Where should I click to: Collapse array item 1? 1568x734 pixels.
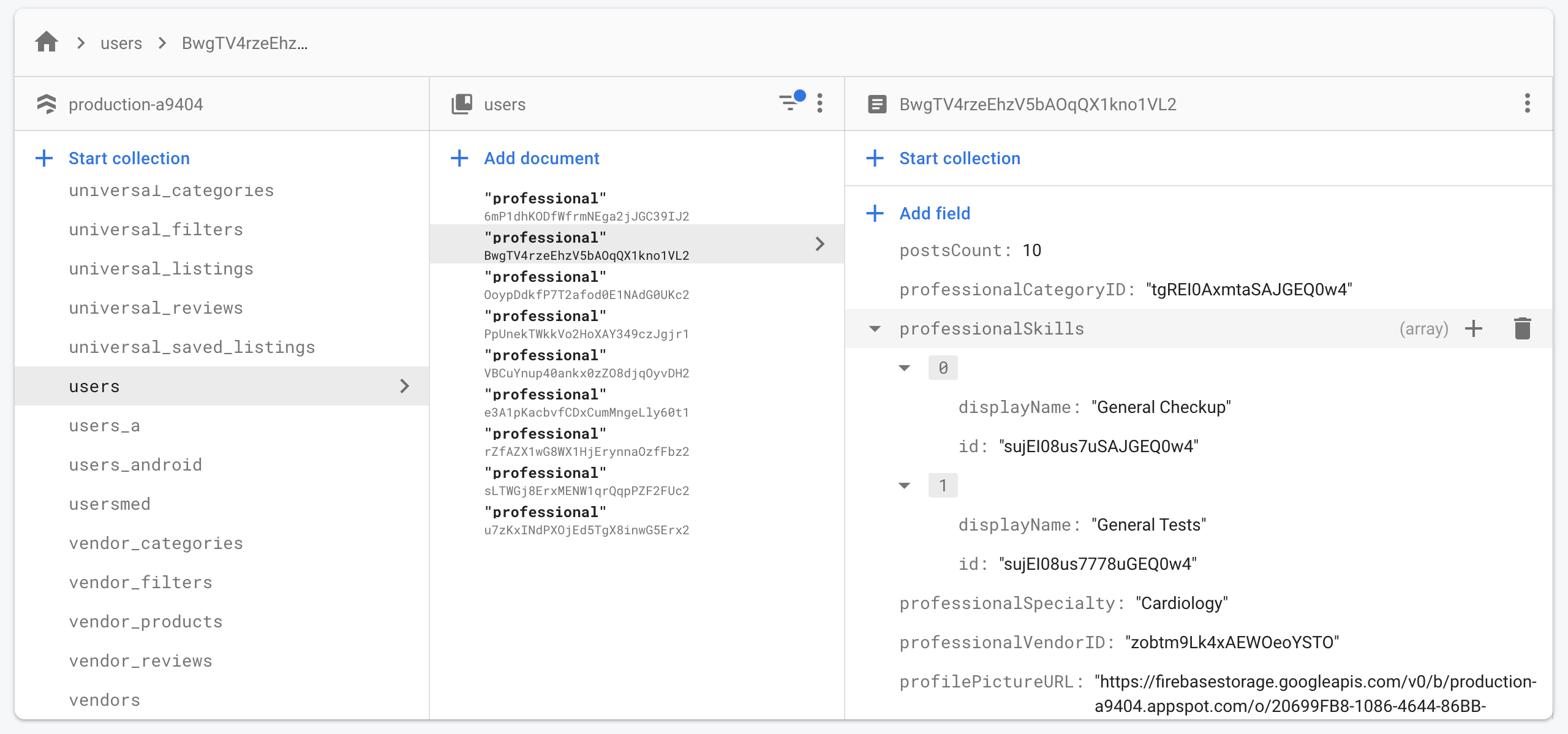coord(905,486)
